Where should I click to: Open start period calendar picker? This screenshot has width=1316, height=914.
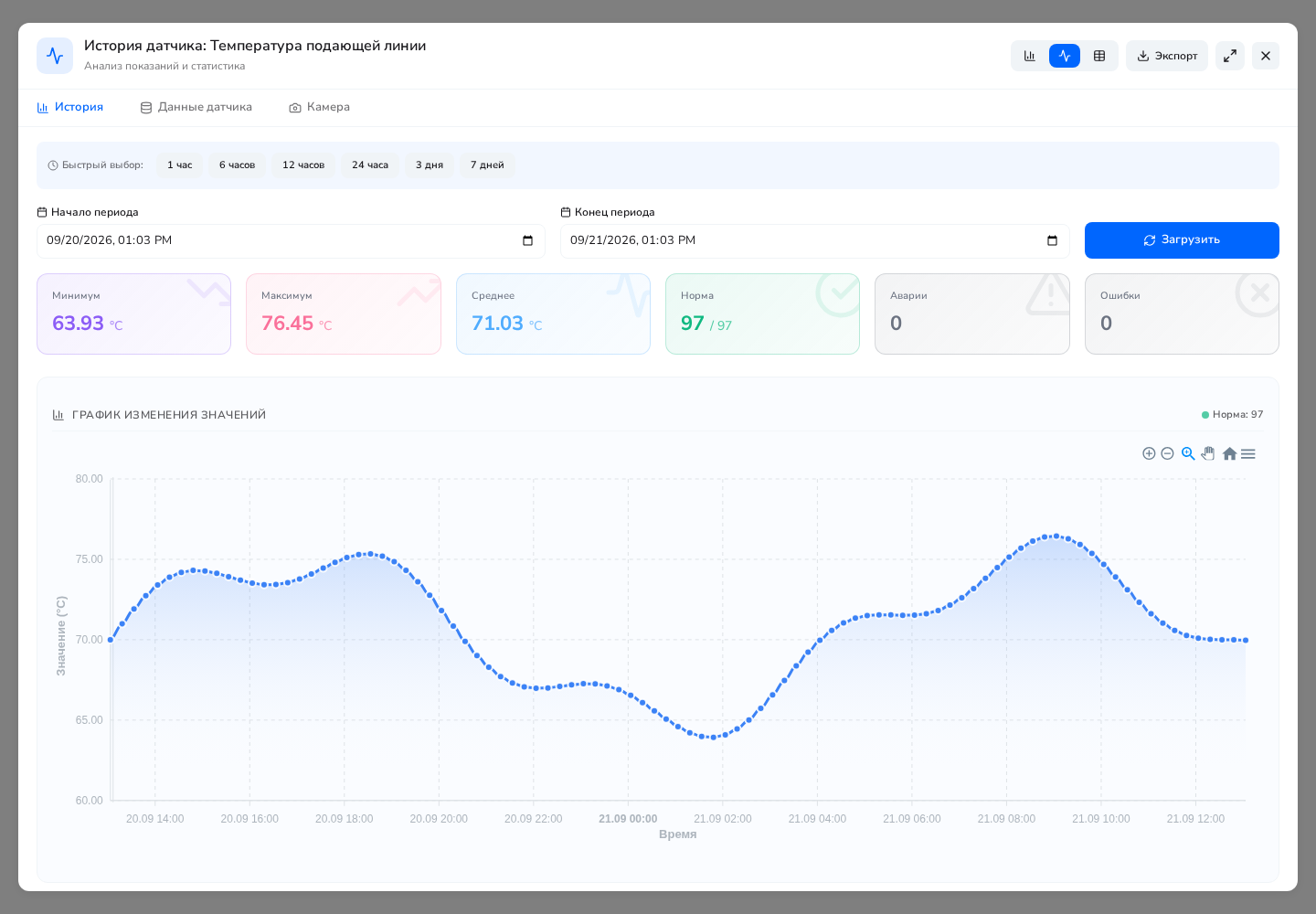point(527,240)
